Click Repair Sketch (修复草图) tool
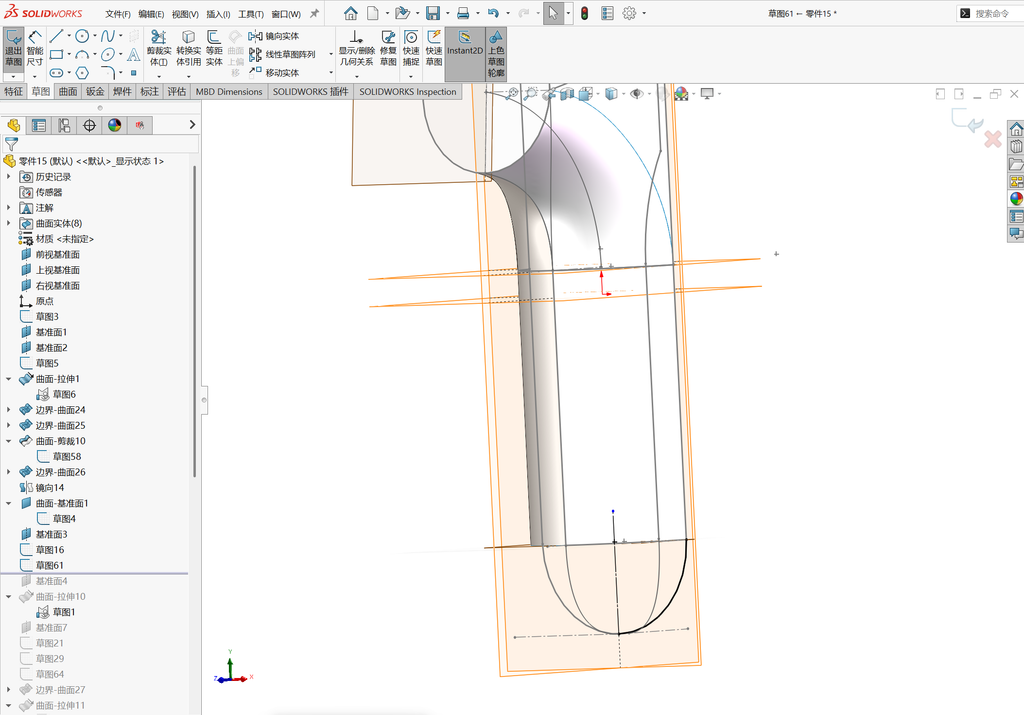Screen dimensions: 1024x715 [x=388, y=48]
